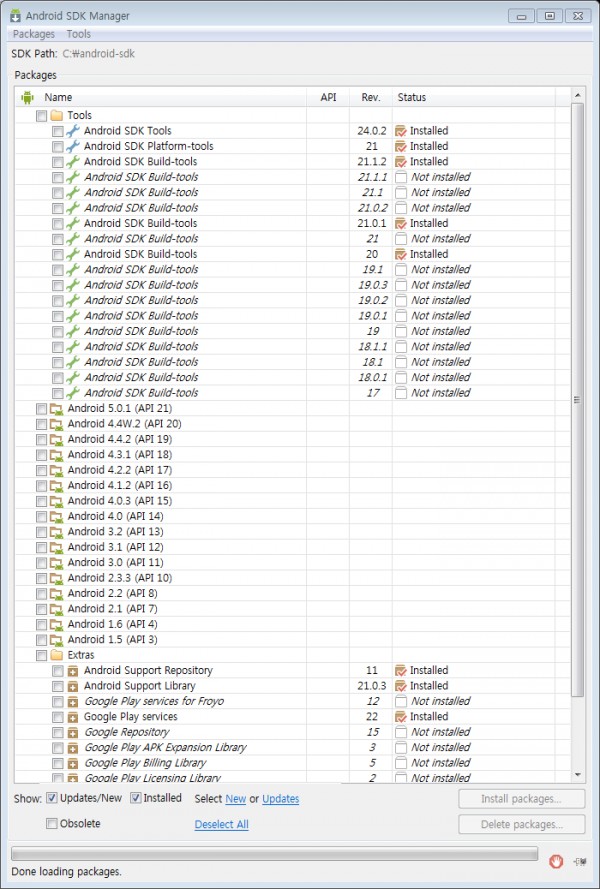The width and height of the screenshot is (600, 889).
Task: Select the Google Play Billing Library row
Action: 293,763
